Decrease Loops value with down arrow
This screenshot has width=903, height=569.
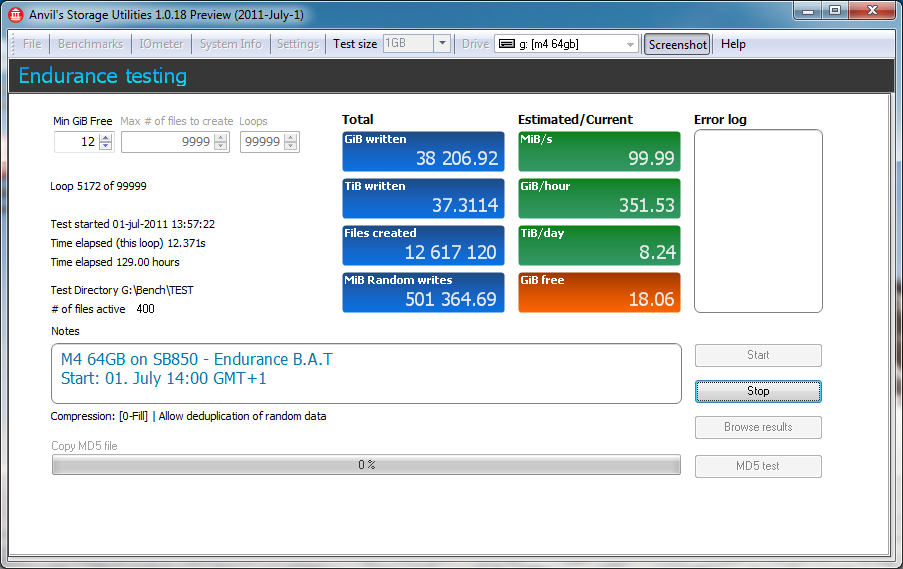point(291,146)
